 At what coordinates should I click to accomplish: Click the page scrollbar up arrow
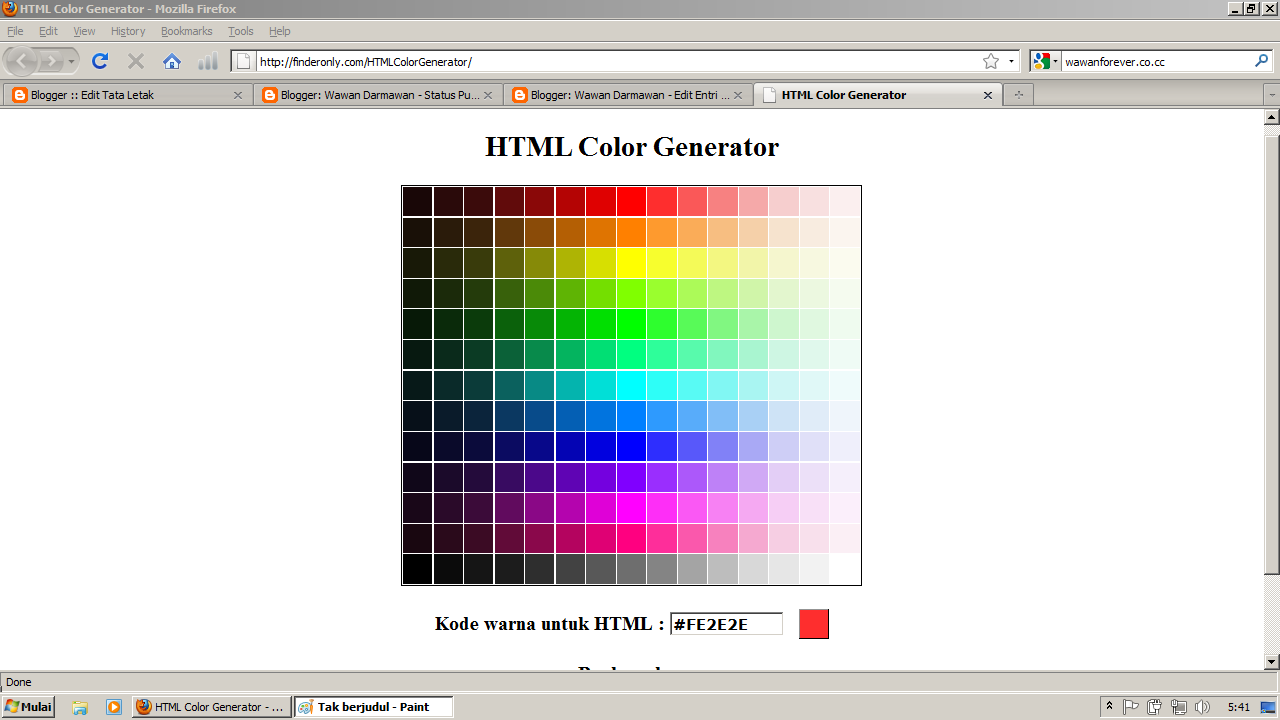1272,117
